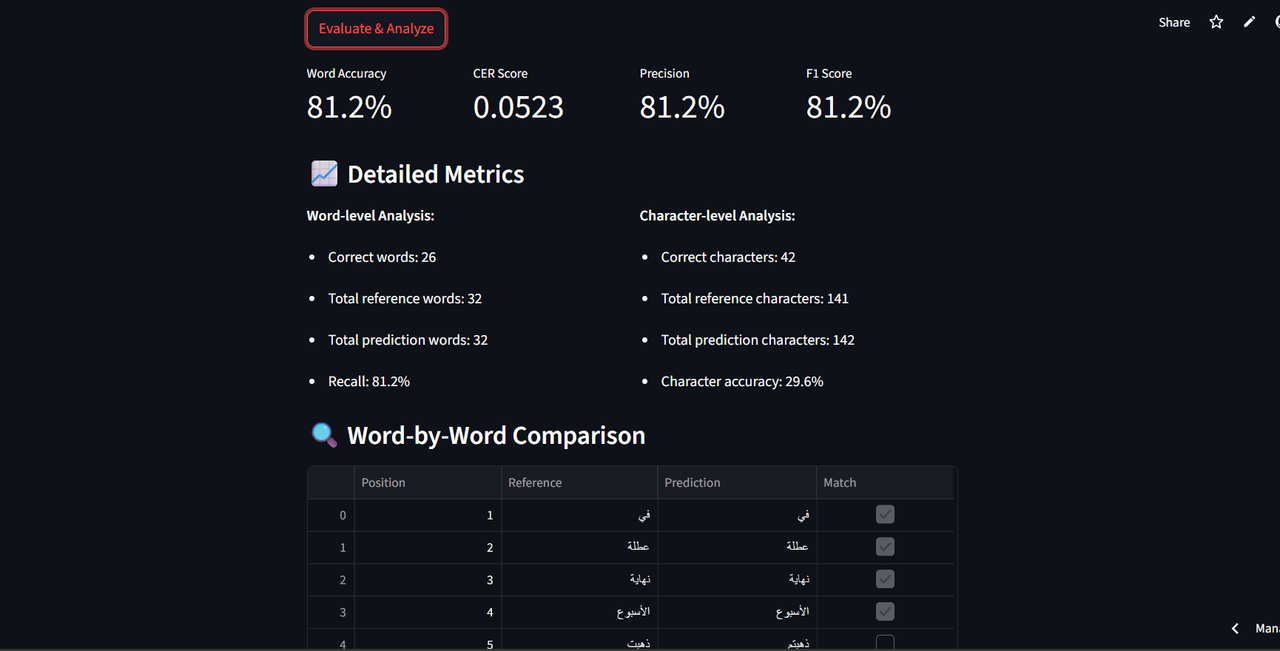Click the Word Accuracy label

point(346,74)
